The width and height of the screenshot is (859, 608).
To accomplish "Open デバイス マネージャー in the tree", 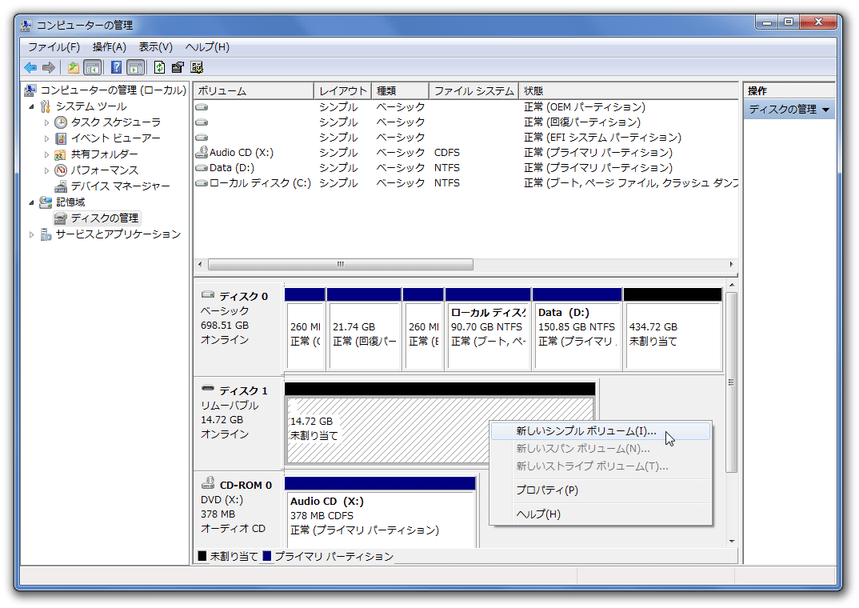I will point(120,186).
